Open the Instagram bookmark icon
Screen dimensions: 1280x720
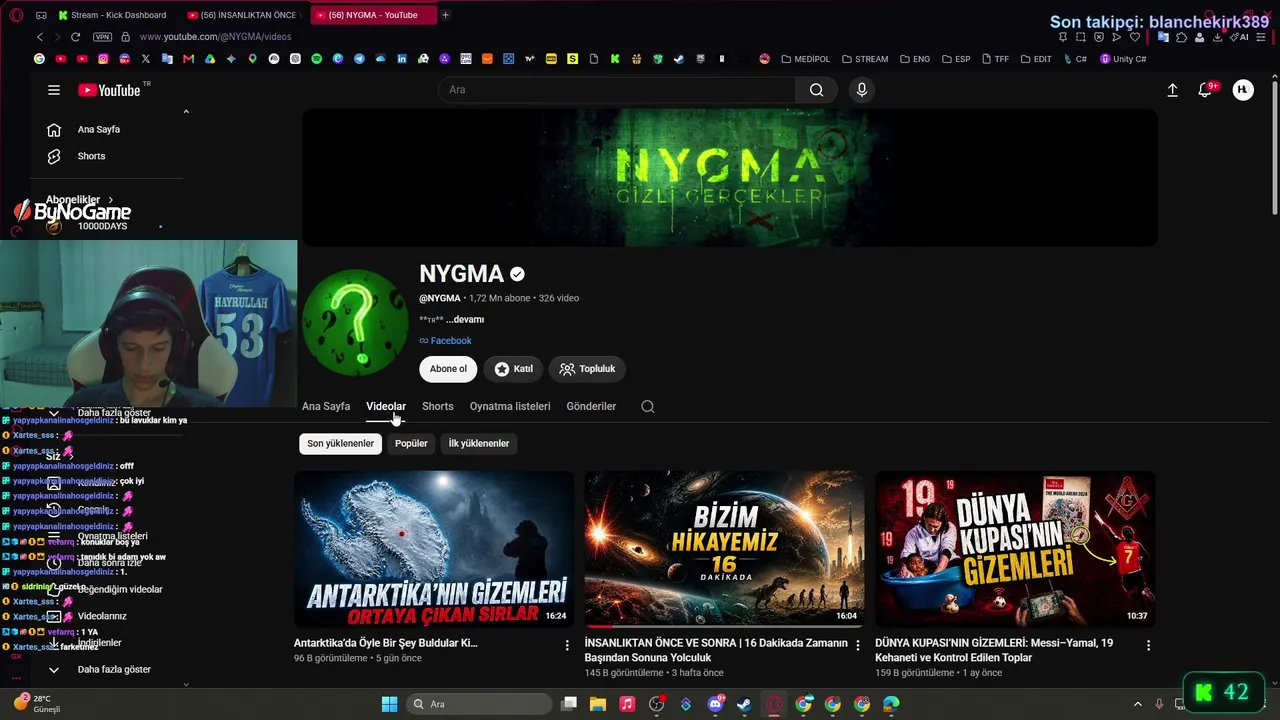[103, 59]
